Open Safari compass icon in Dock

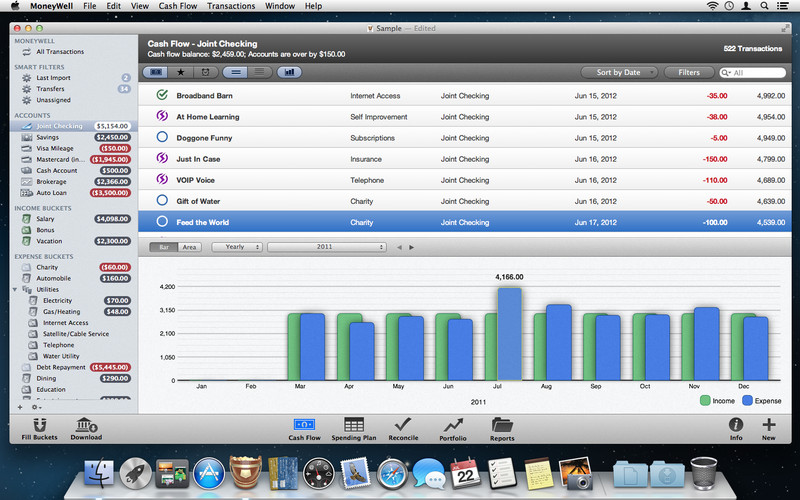point(392,474)
